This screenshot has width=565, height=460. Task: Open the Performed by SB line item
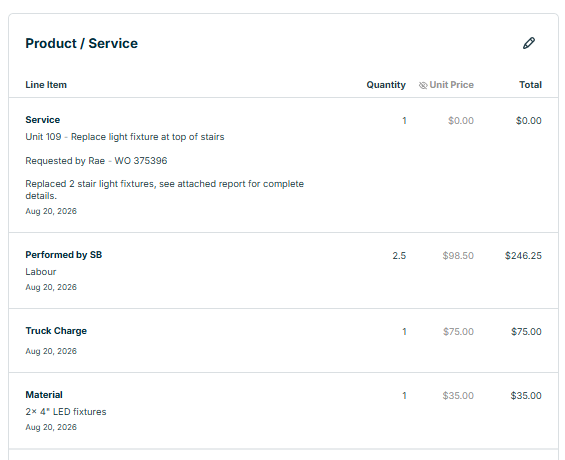[283, 271]
